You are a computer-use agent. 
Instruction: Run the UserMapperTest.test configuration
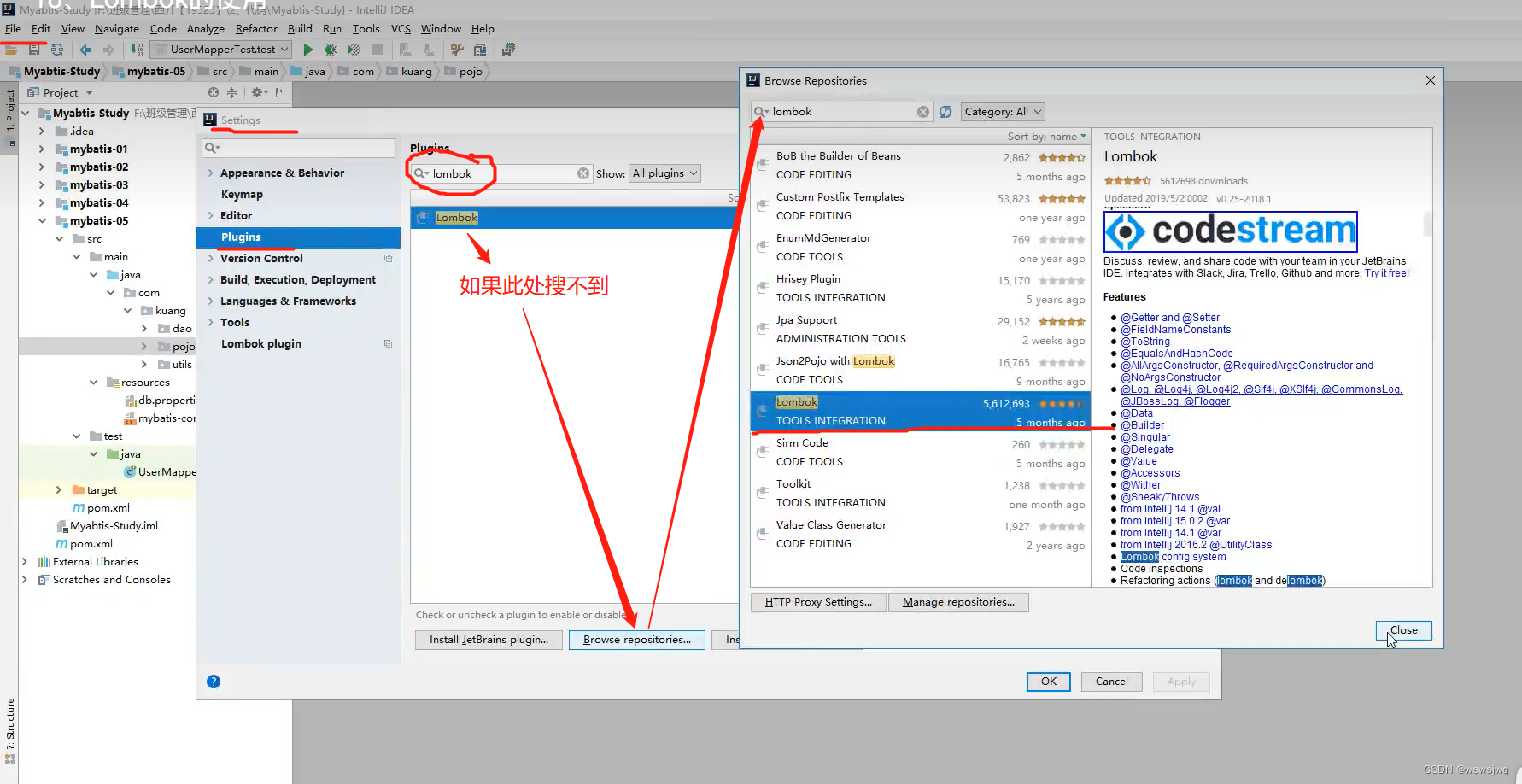(308, 49)
